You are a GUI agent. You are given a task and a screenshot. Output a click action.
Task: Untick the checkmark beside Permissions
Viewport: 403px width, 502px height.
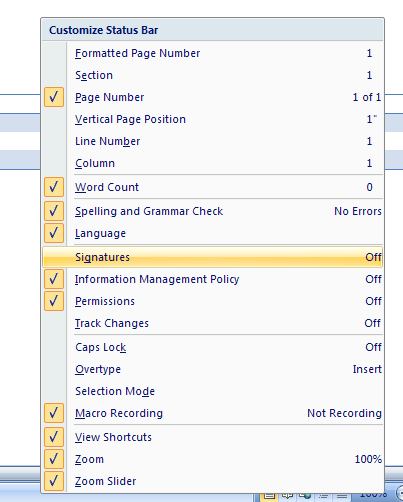click(54, 301)
